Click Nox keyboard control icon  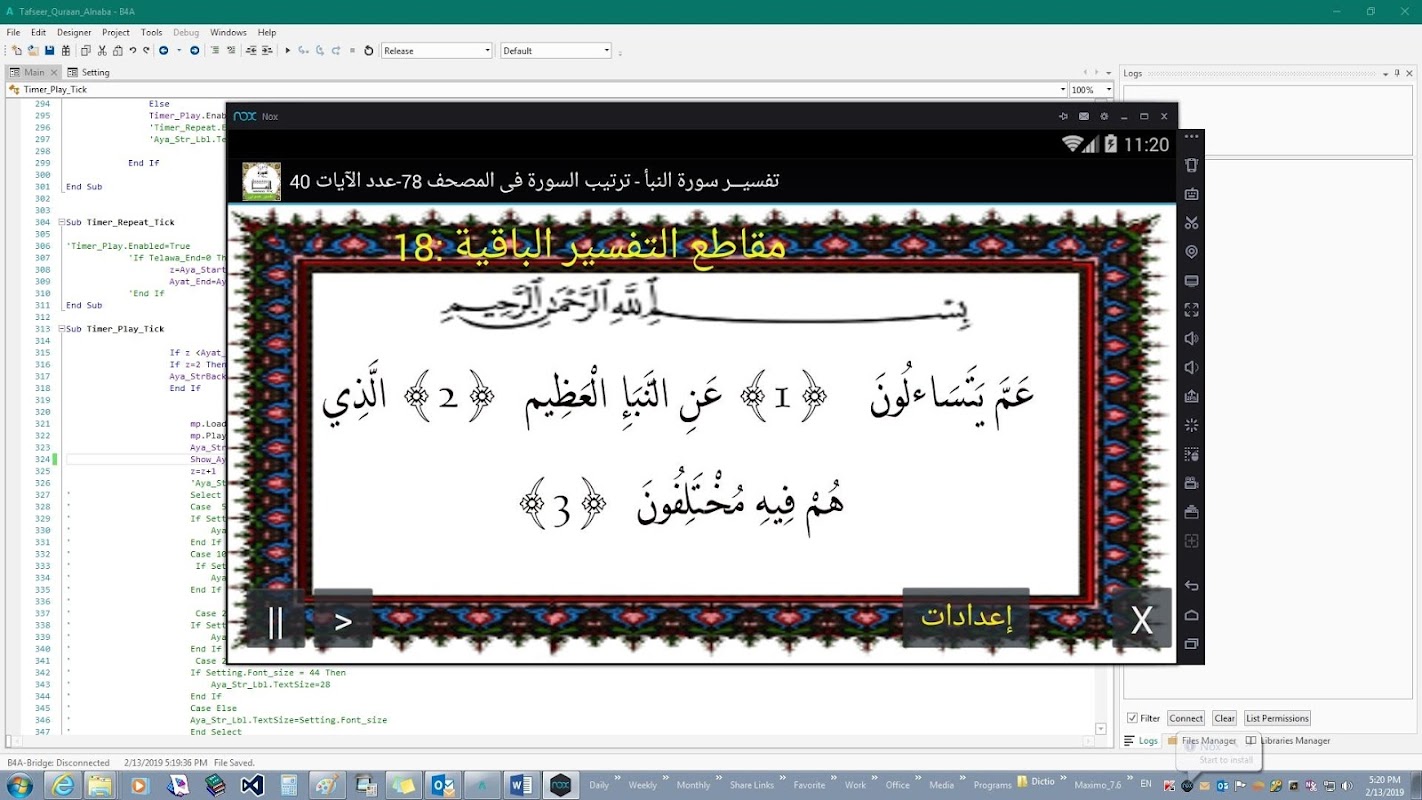[1191, 194]
